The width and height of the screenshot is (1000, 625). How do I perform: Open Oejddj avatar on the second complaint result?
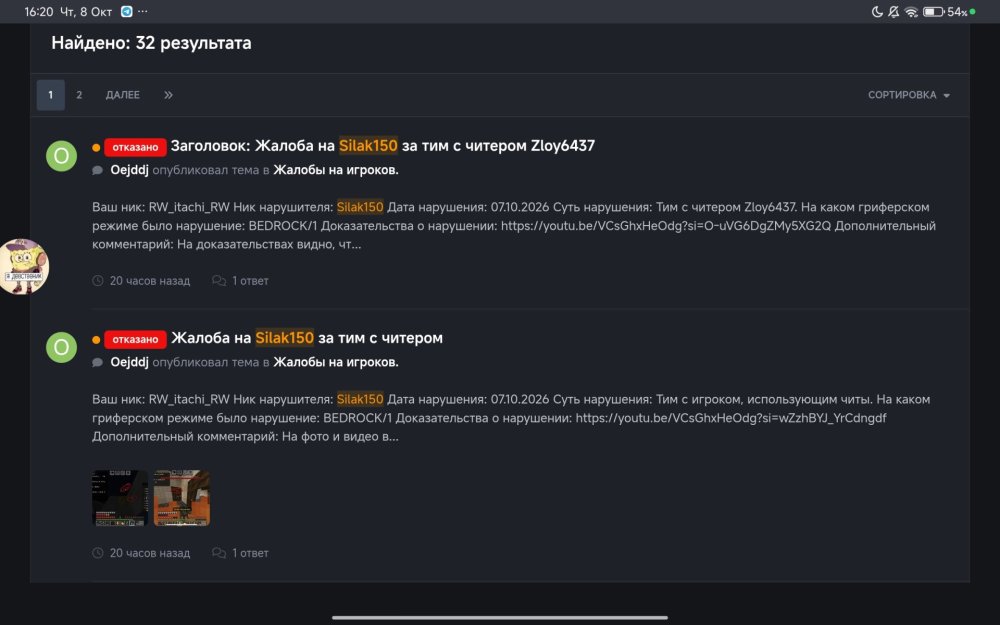[61, 347]
